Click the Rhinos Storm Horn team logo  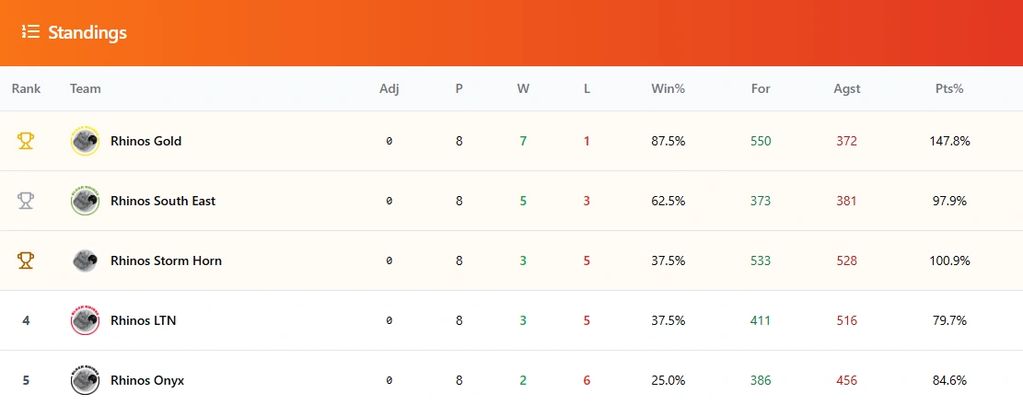[85, 261]
